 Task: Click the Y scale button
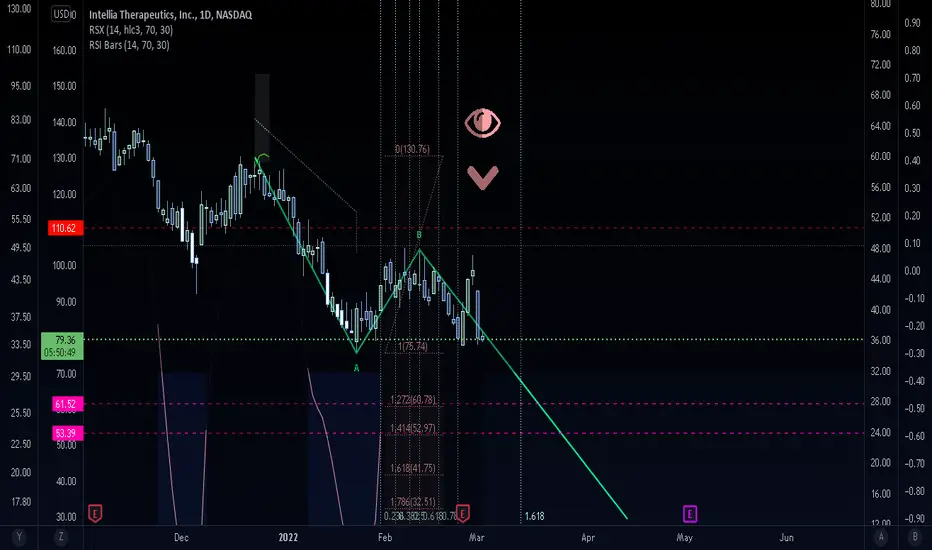(19, 537)
